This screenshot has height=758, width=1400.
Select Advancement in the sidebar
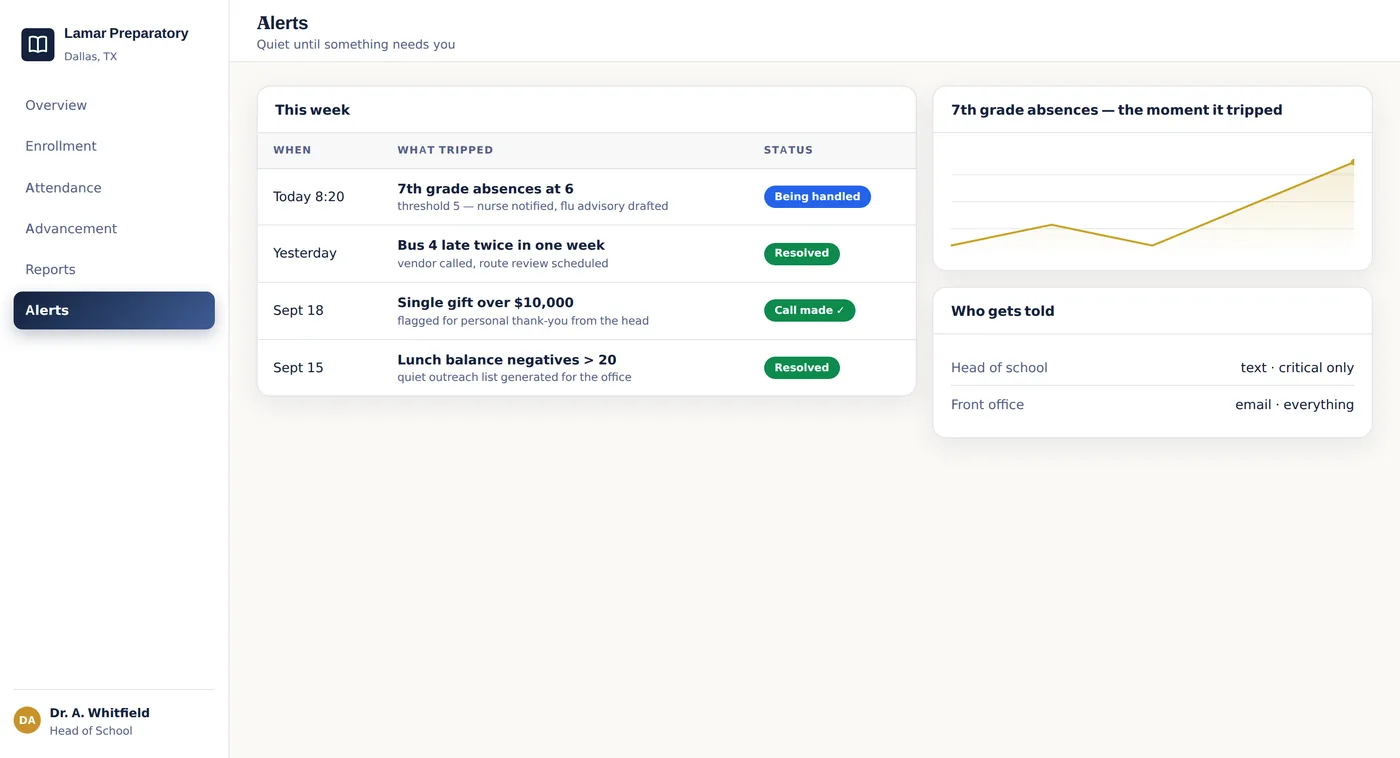114,229
